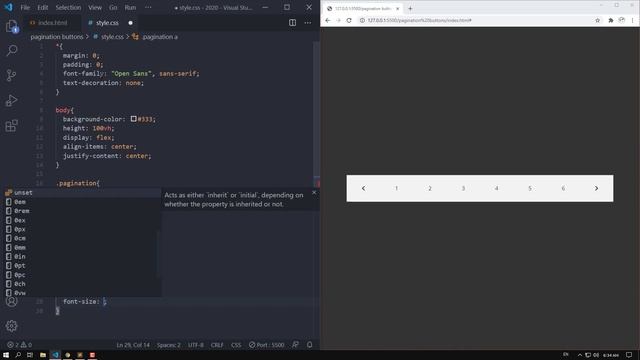Go to pagination page 6
The height and width of the screenshot is (360, 640).
click(x=563, y=188)
